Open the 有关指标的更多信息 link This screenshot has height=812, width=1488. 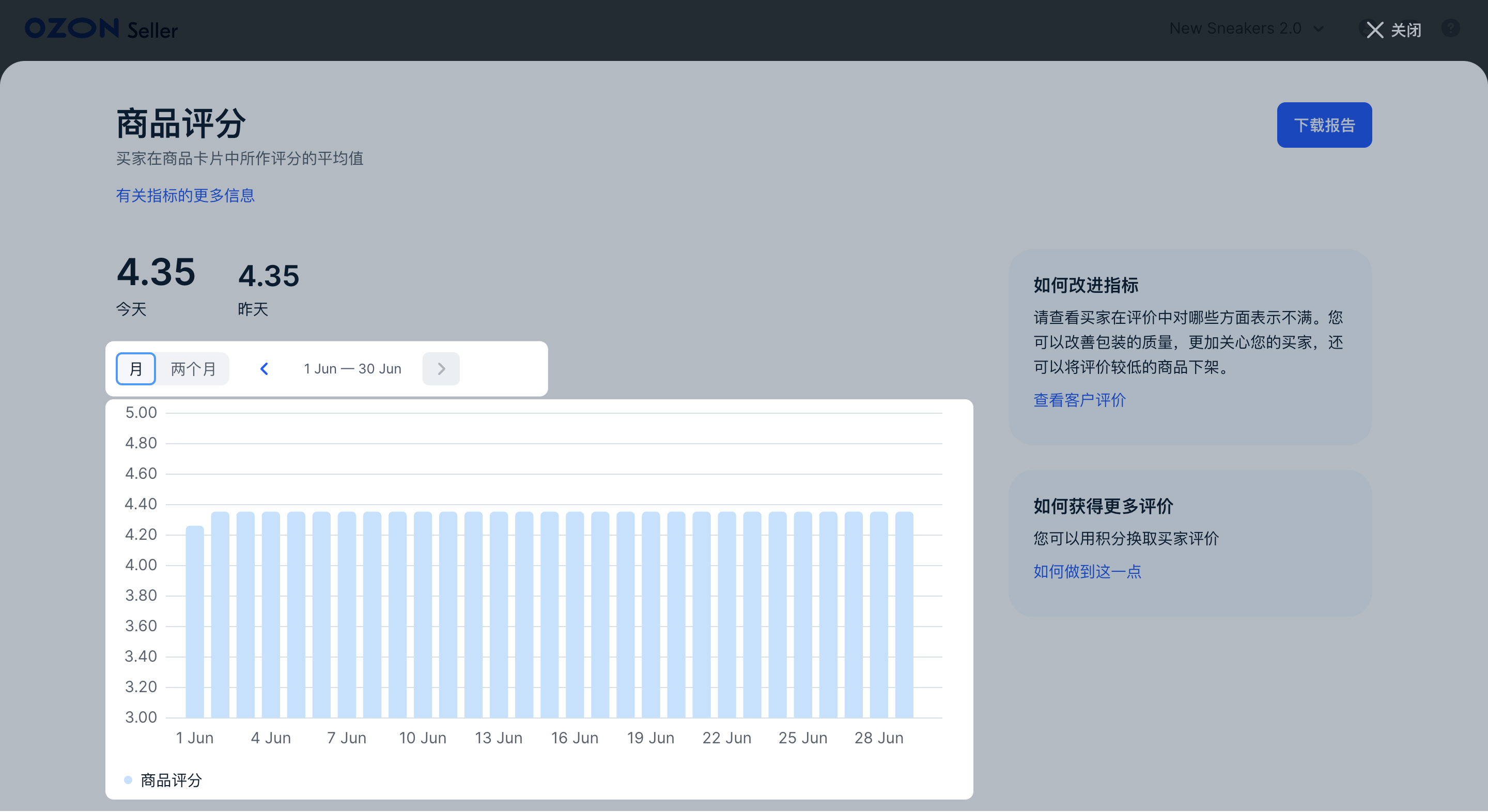[185, 196]
